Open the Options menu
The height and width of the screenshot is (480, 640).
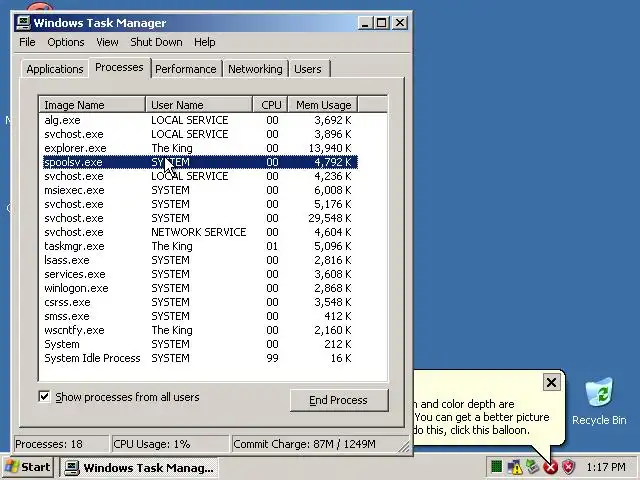pyautogui.click(x=66, y=42)
